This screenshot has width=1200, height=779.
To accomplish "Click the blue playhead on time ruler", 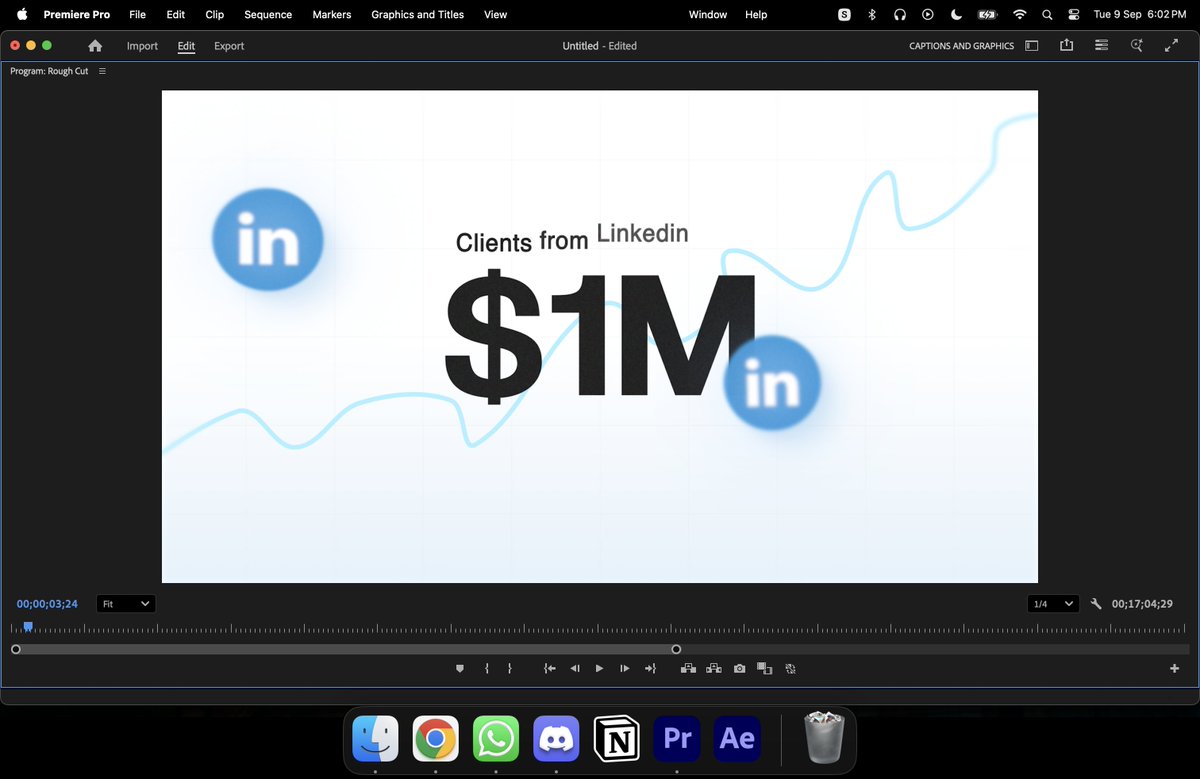I will (28, 627).
